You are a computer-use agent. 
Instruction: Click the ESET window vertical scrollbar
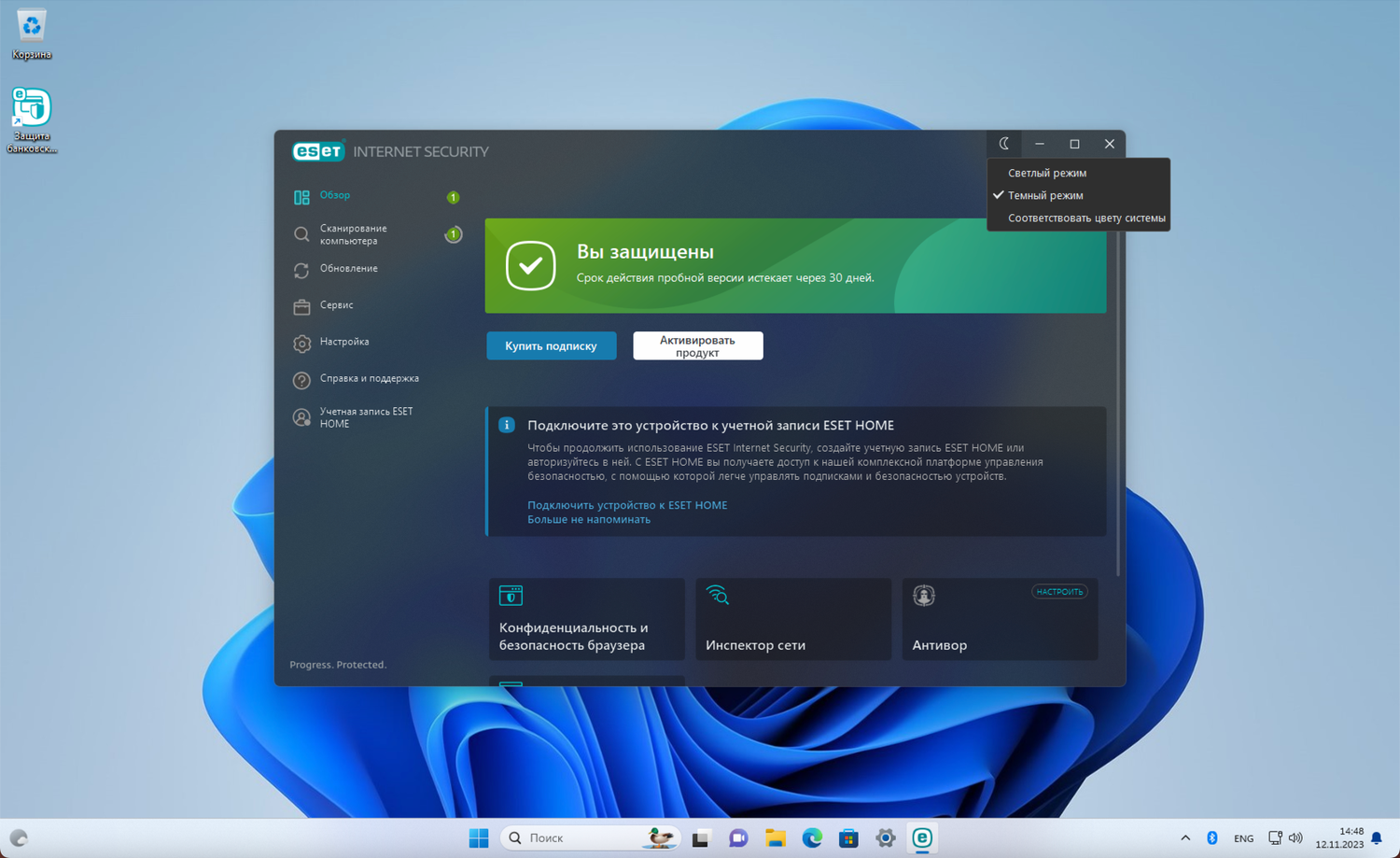(1118, 403)
